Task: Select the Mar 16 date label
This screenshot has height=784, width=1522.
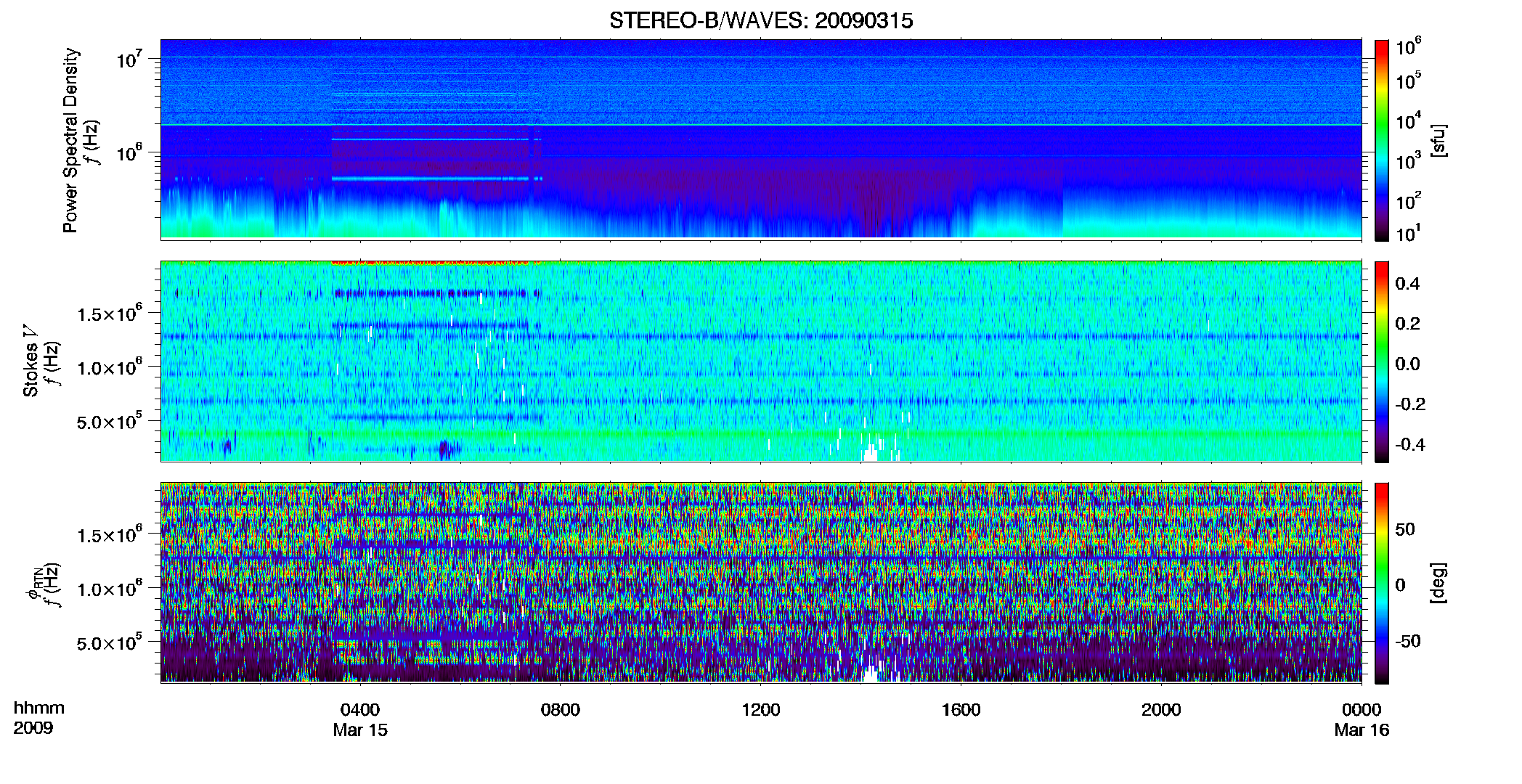Action: click(x=1362, y=730)
